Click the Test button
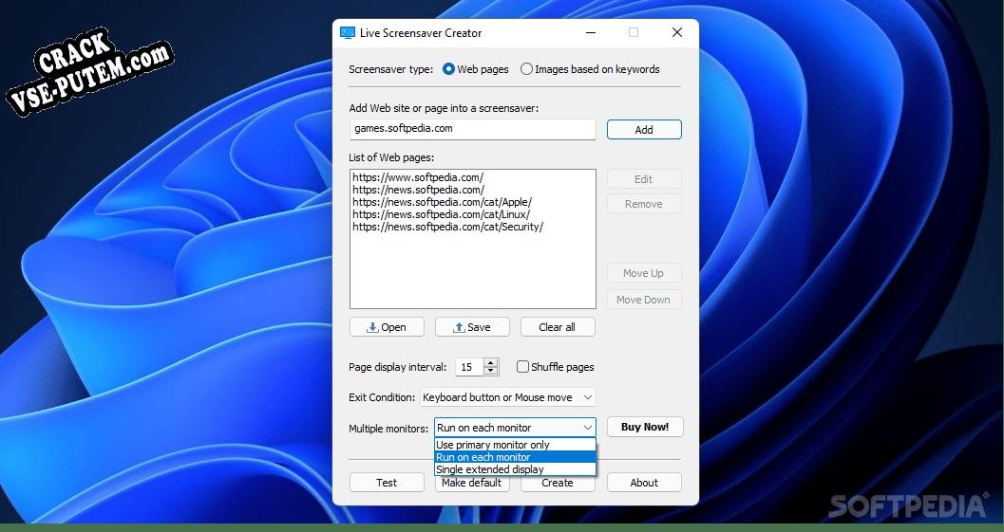This screenshot has width=1004, height=532. tap(387, 483)
